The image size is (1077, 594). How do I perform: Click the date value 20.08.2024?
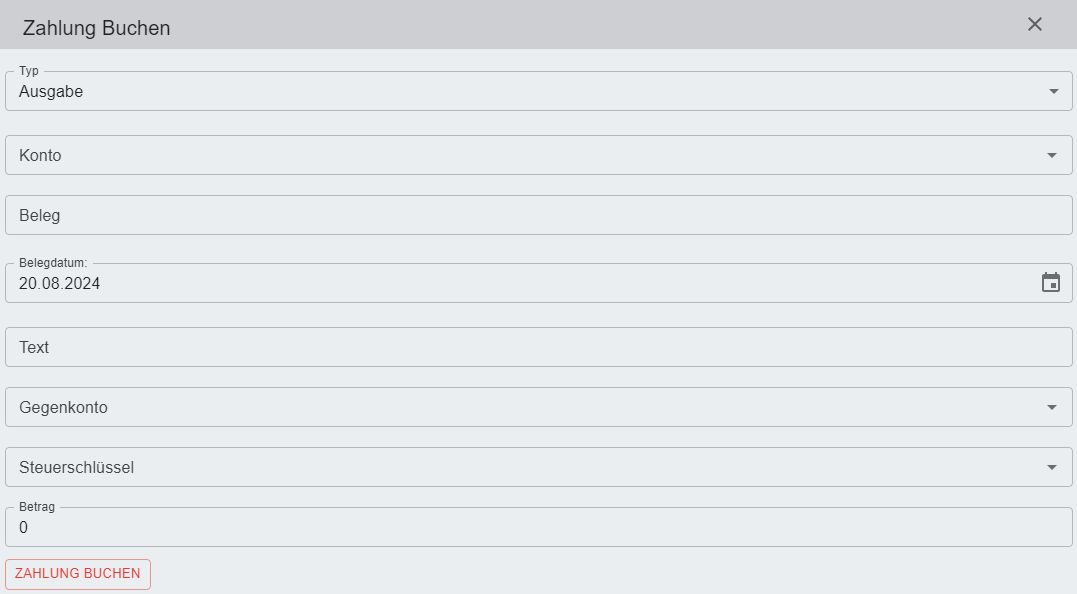tap(60, 284)
